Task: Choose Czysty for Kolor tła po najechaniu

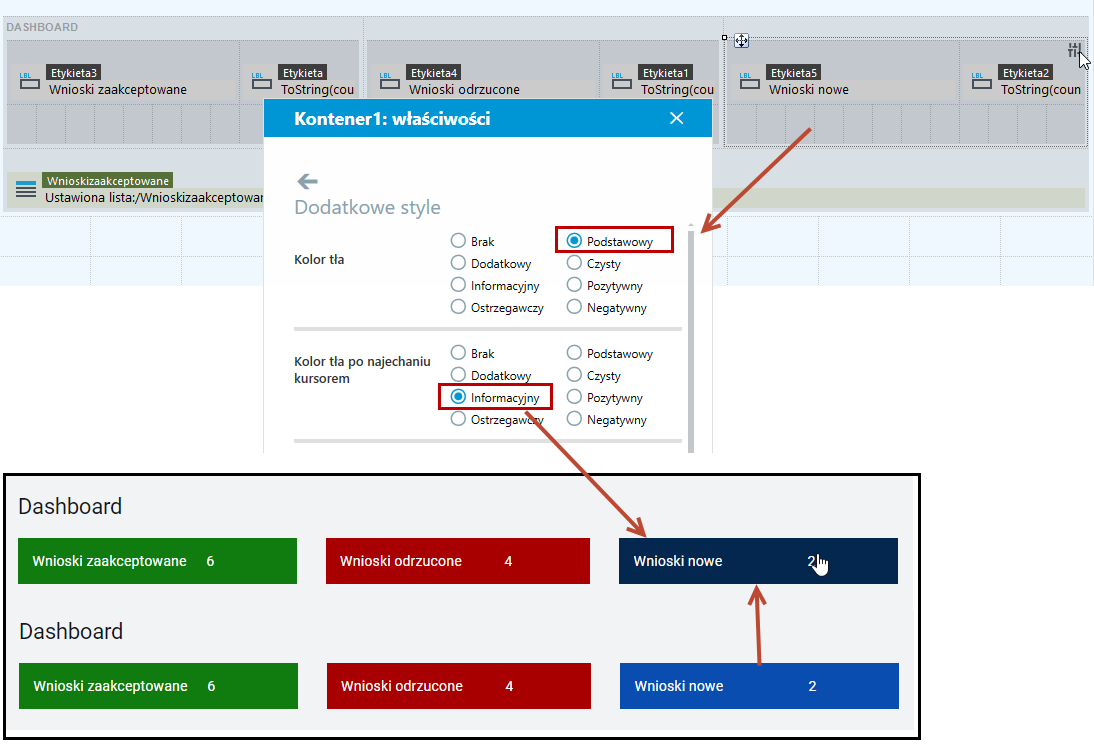Action: 574,375
